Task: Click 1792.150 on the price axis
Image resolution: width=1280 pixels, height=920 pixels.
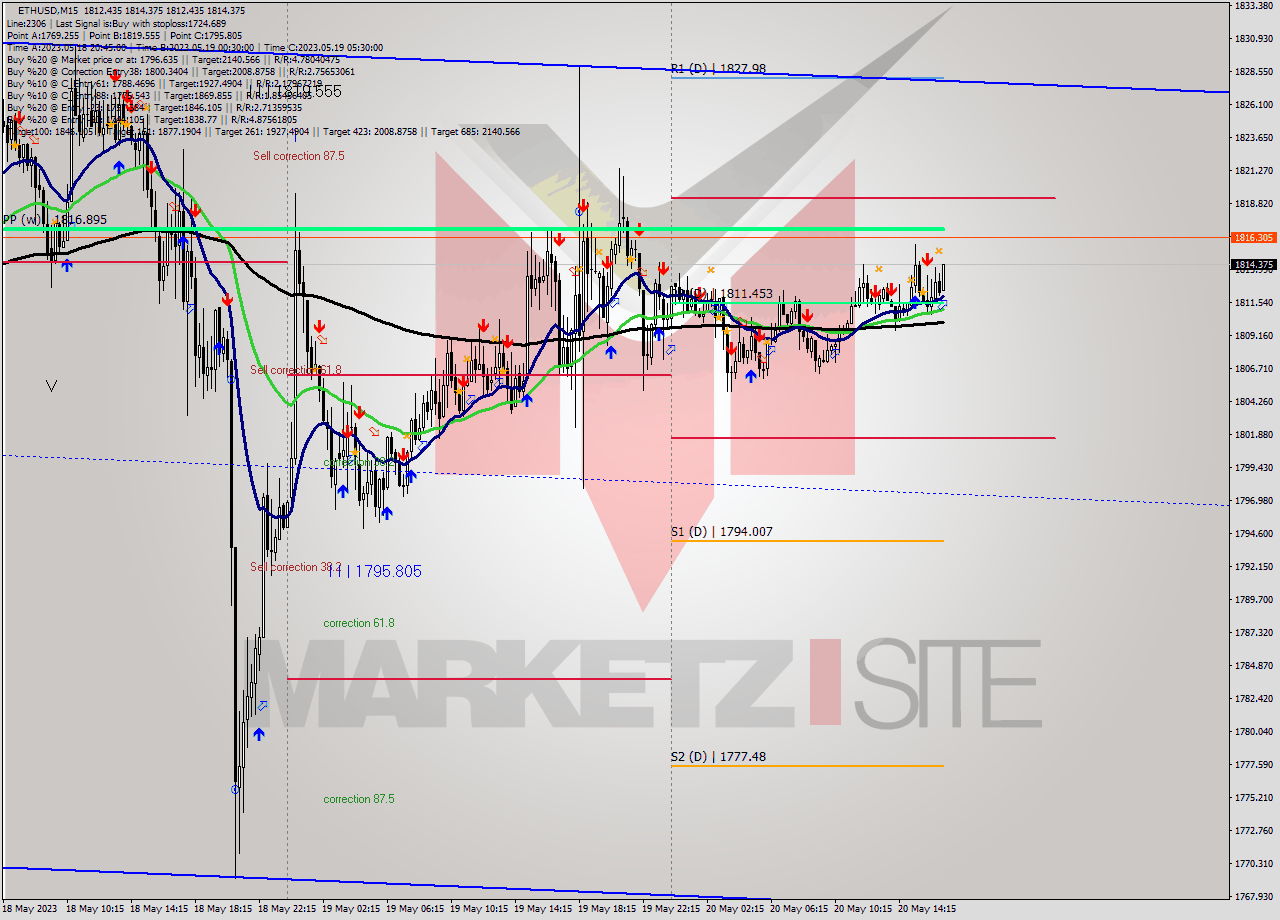Action: [1253, 566]
